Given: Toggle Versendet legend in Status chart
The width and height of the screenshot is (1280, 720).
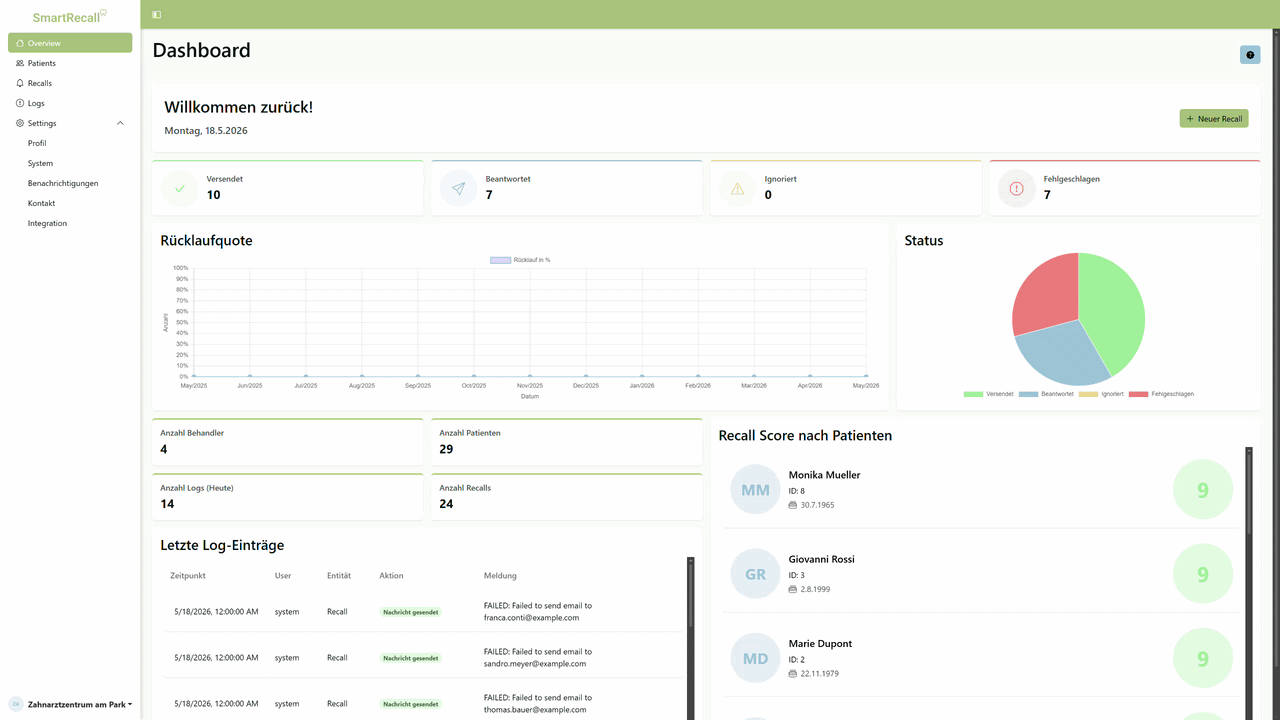Looking at the screenshot, I should 989,394.
